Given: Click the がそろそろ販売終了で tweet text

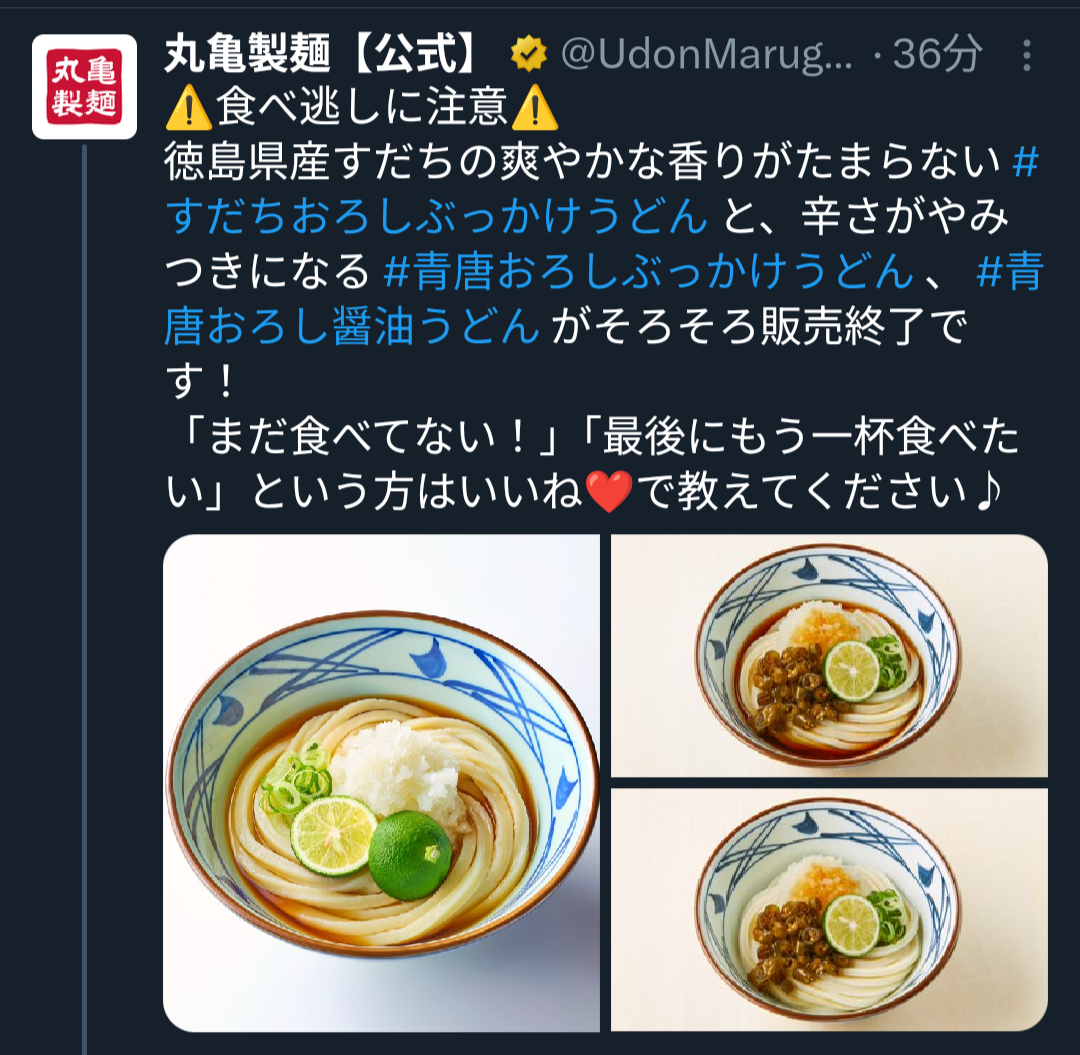Looking at the screenshot, I should tap(760, 326).
